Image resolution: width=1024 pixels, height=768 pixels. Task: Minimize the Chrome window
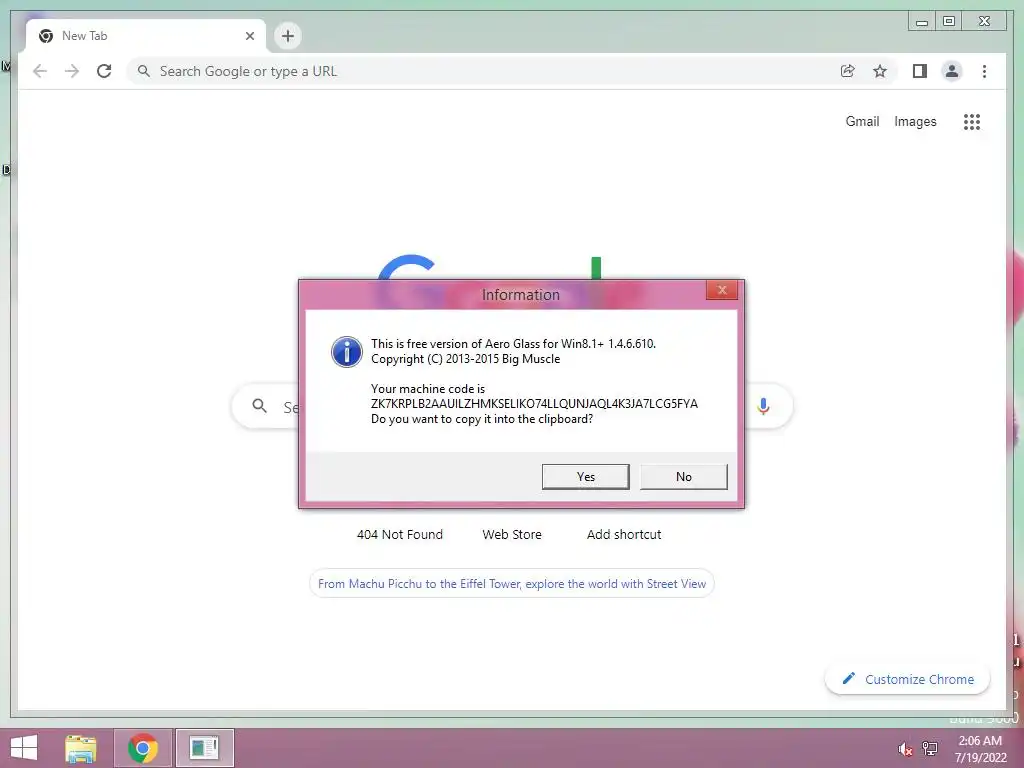pos(921,22)
